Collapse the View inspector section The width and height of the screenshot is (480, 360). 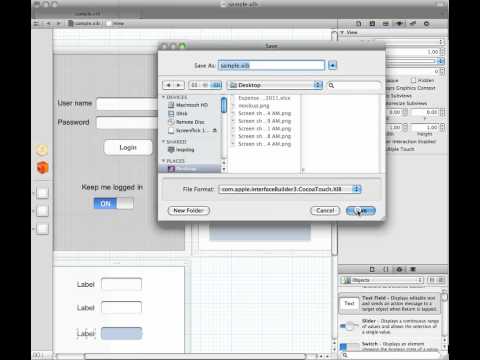coord(342,33)
